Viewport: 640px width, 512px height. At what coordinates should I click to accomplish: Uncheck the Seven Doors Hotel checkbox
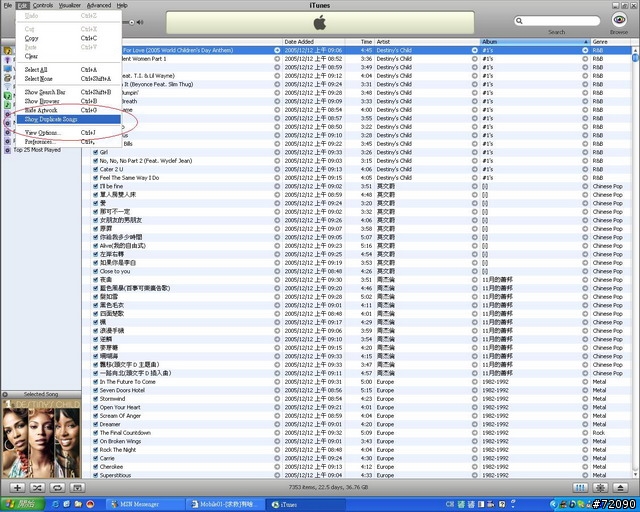[x=96, y=390]
